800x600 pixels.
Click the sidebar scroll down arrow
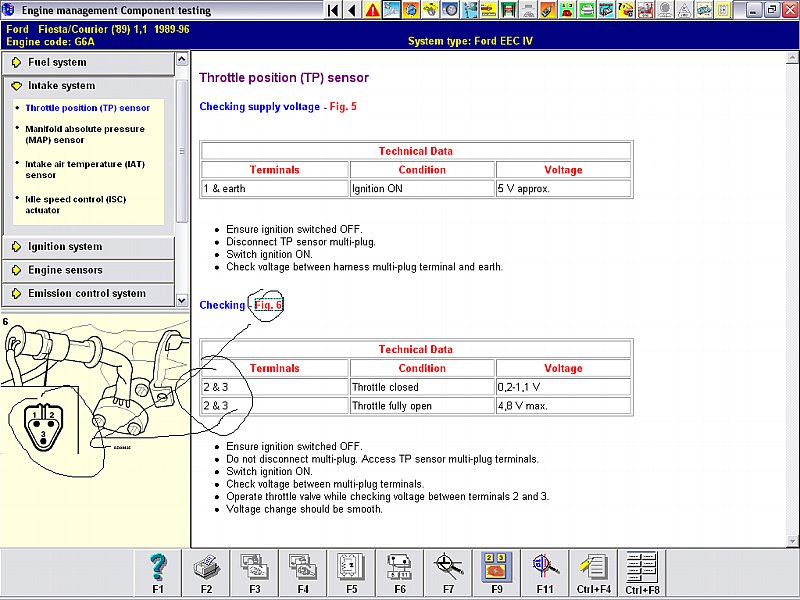tap(181, 299)
